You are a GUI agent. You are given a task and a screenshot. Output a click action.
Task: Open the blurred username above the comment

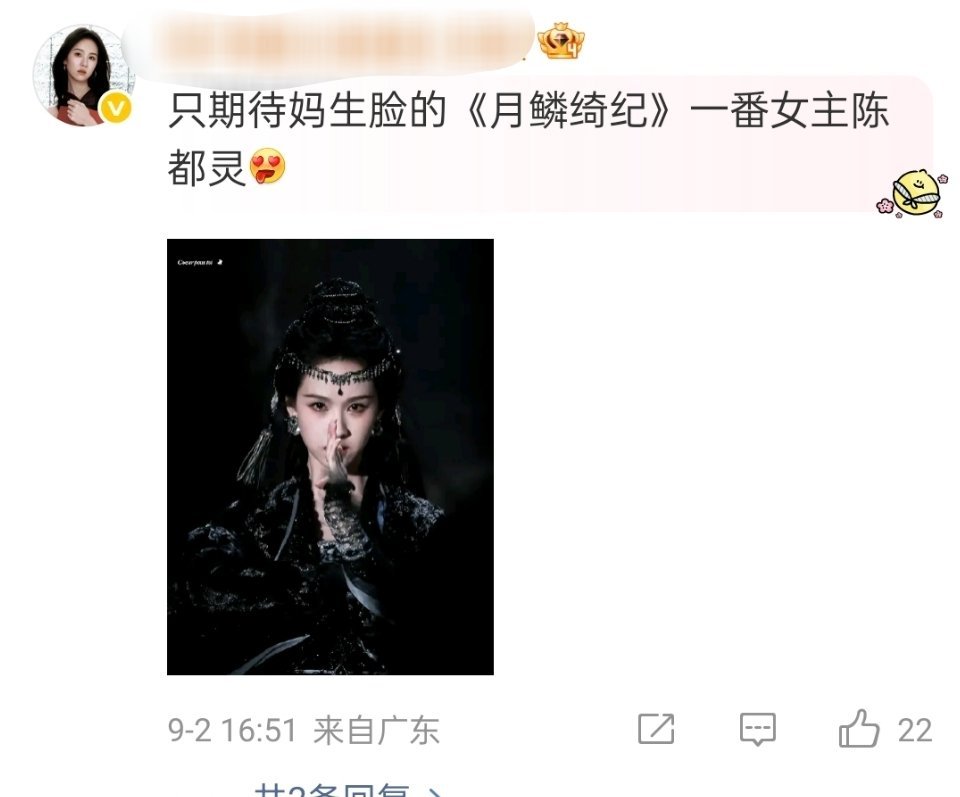pyautogui.click(x=328, y=44)
